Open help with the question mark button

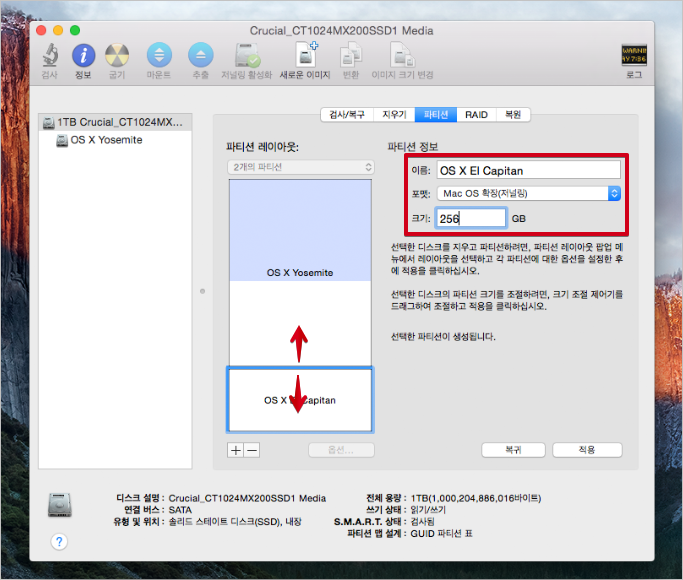click(x=59, y=542)
